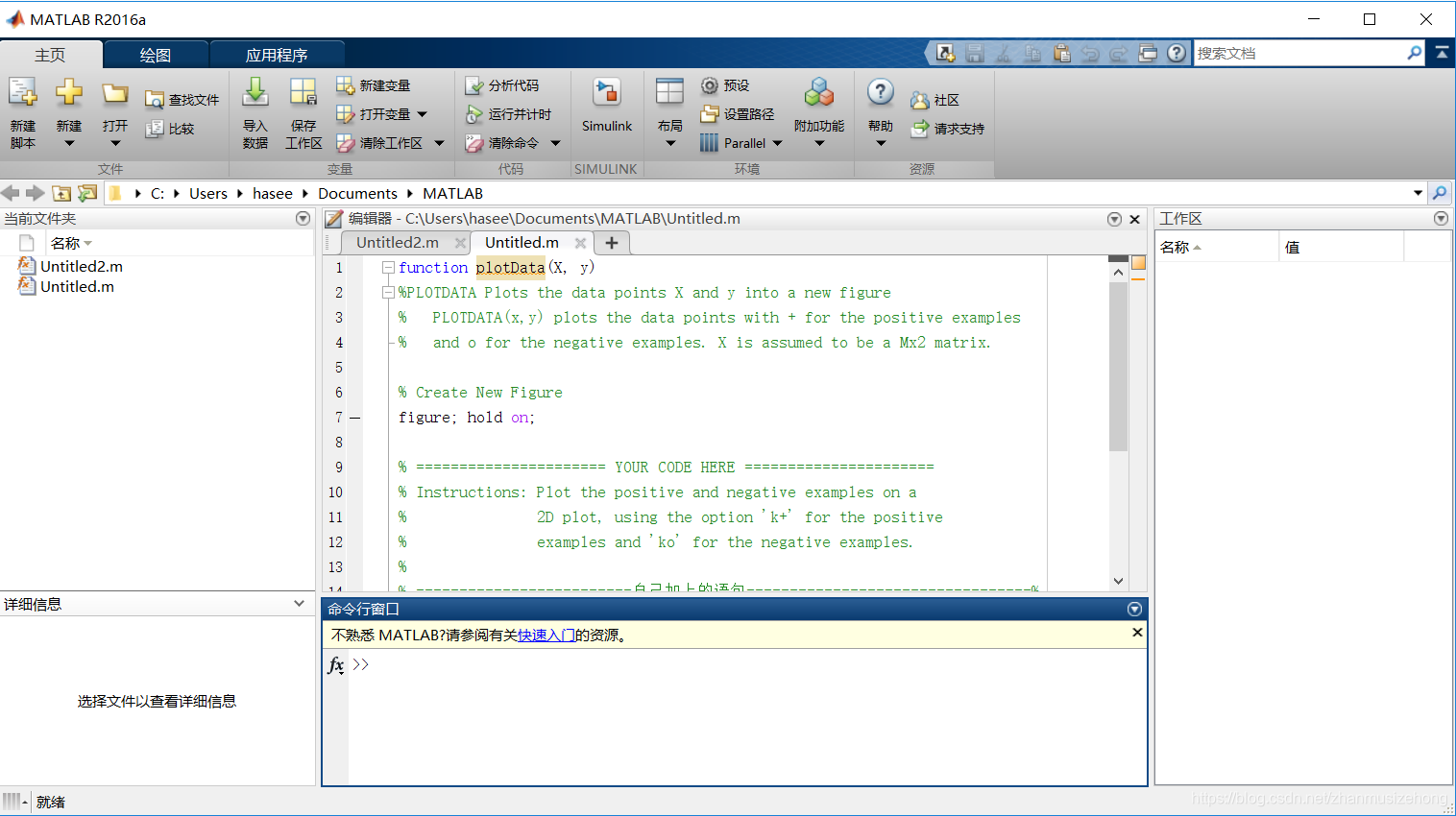Expand Clear Commands (清除命令) dropdown arrow
This screenshot has width=1456, height=816.
(555, 143)
